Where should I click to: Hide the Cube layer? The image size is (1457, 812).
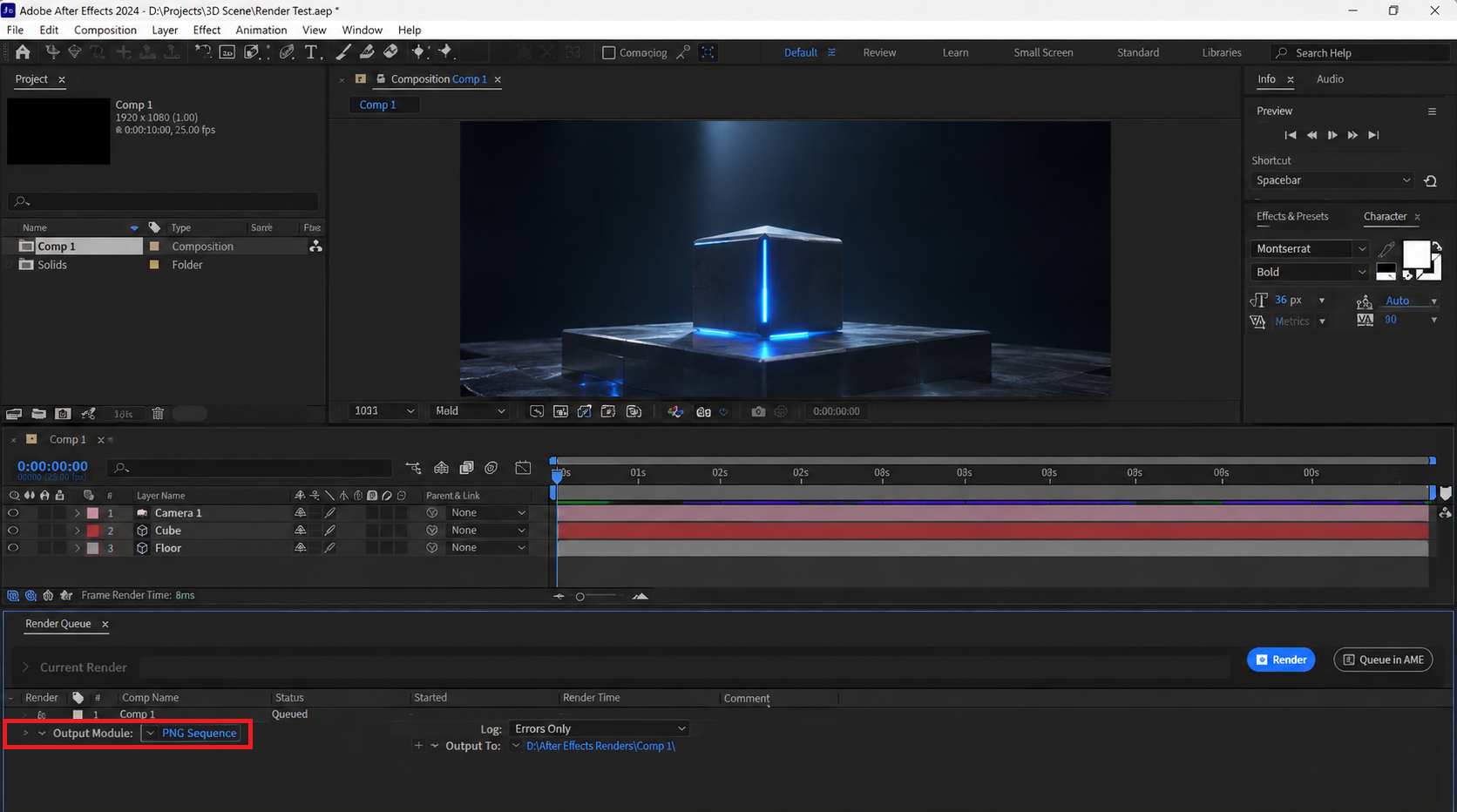click(x=13, y=531)
